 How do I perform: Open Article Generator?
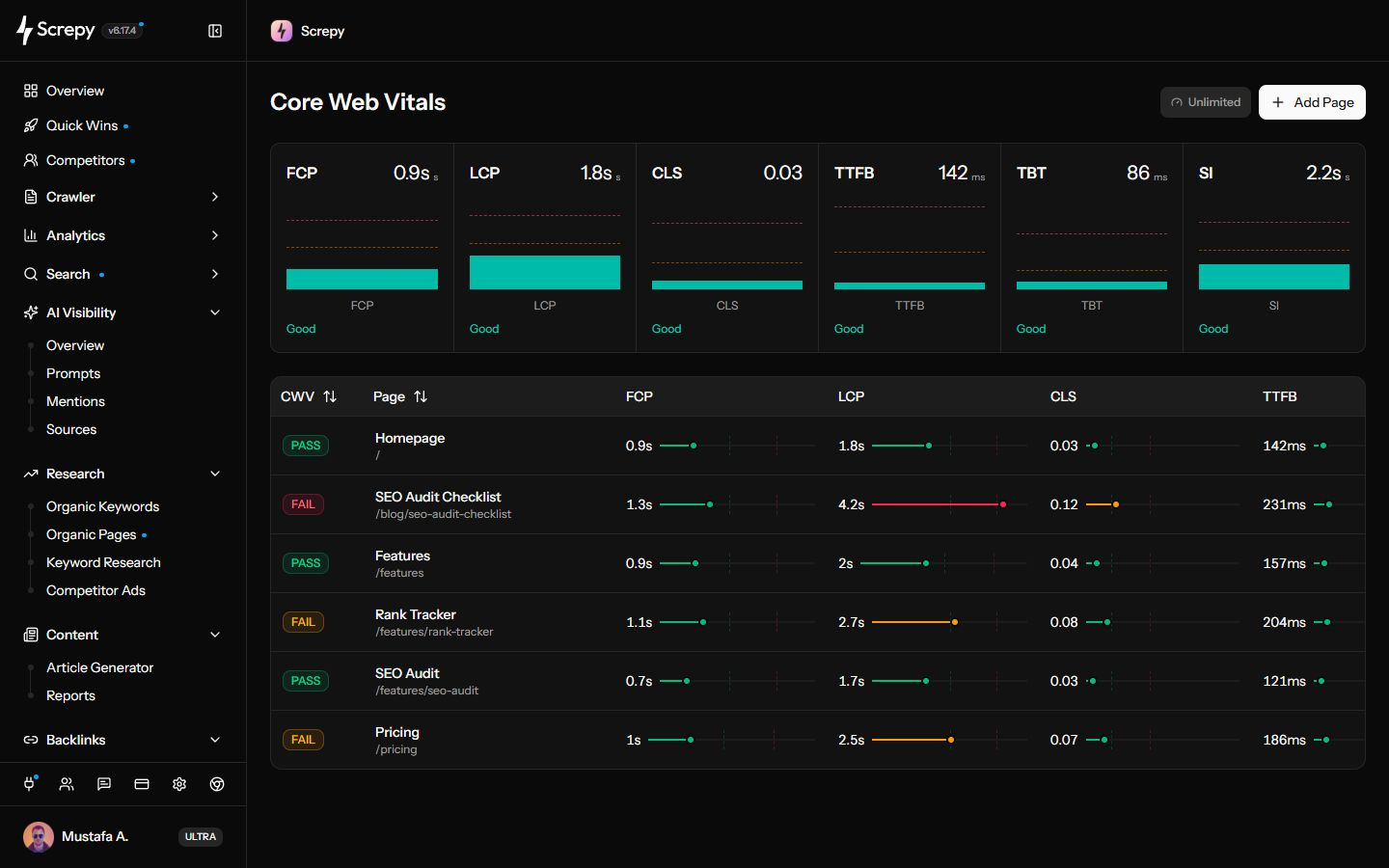[99, 667]
